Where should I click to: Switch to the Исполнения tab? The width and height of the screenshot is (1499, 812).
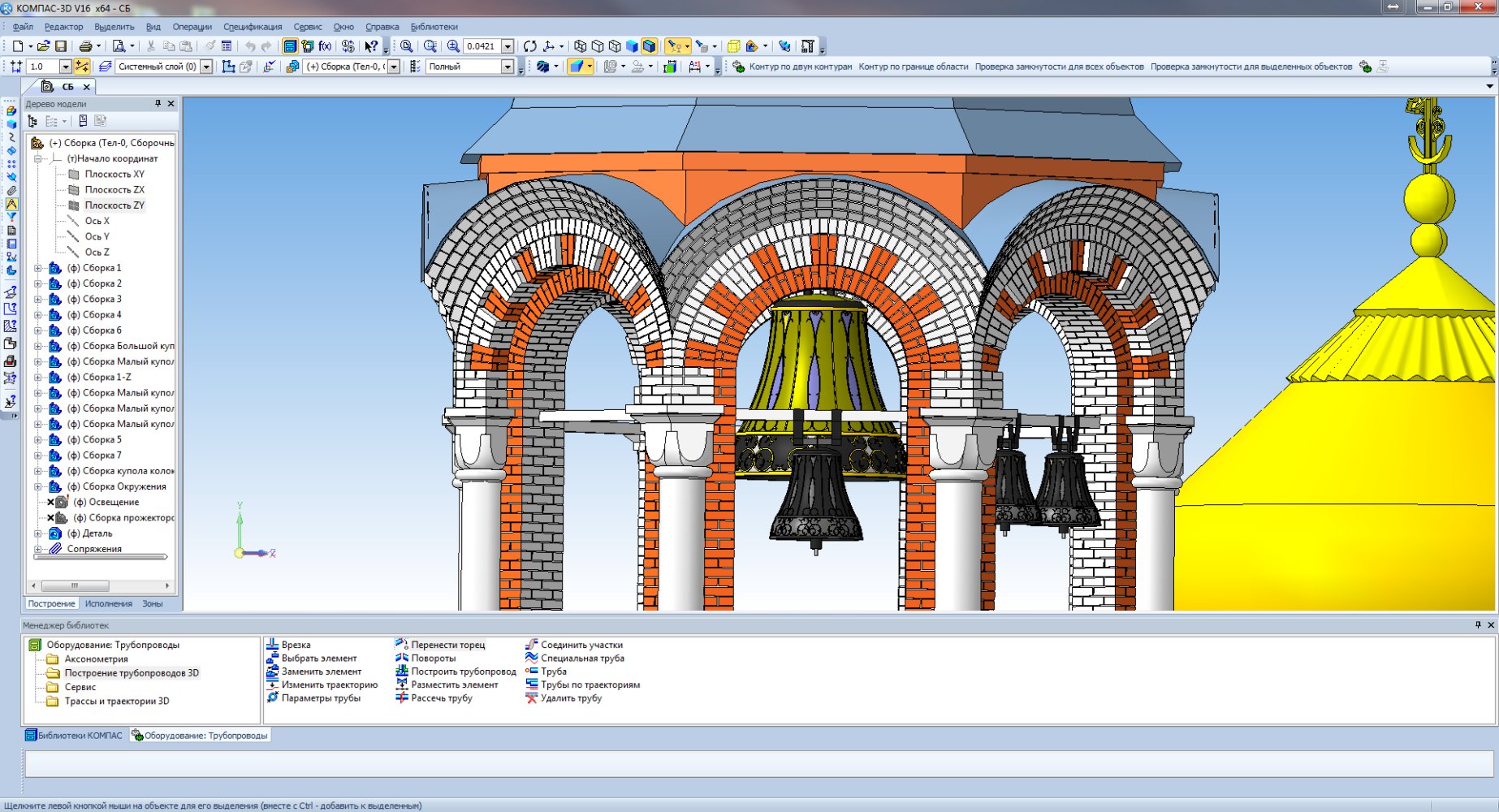pos(108,603)
